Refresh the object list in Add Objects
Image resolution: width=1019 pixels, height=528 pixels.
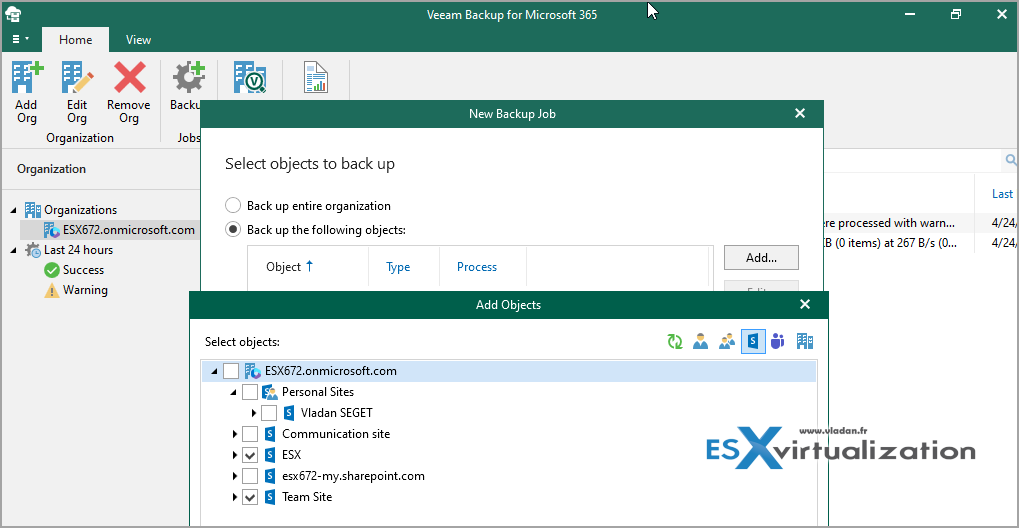click(675, 341)
